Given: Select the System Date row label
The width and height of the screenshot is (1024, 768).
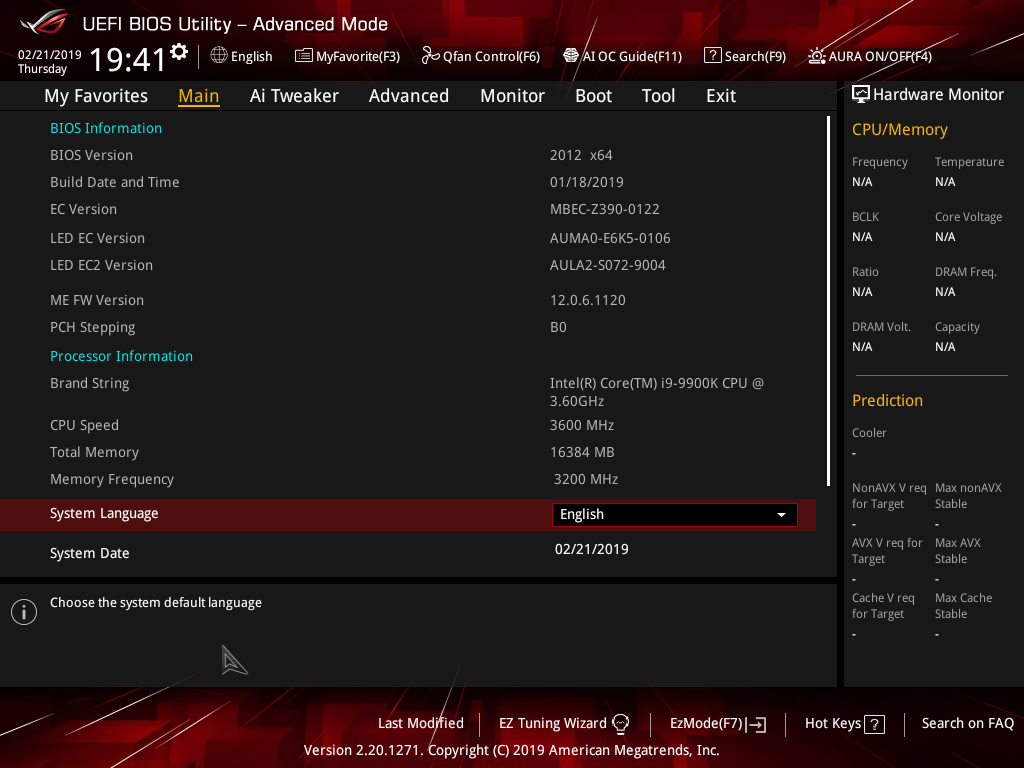Looking at the screenshot, I should pyautogui.click(x=89, y=553).
